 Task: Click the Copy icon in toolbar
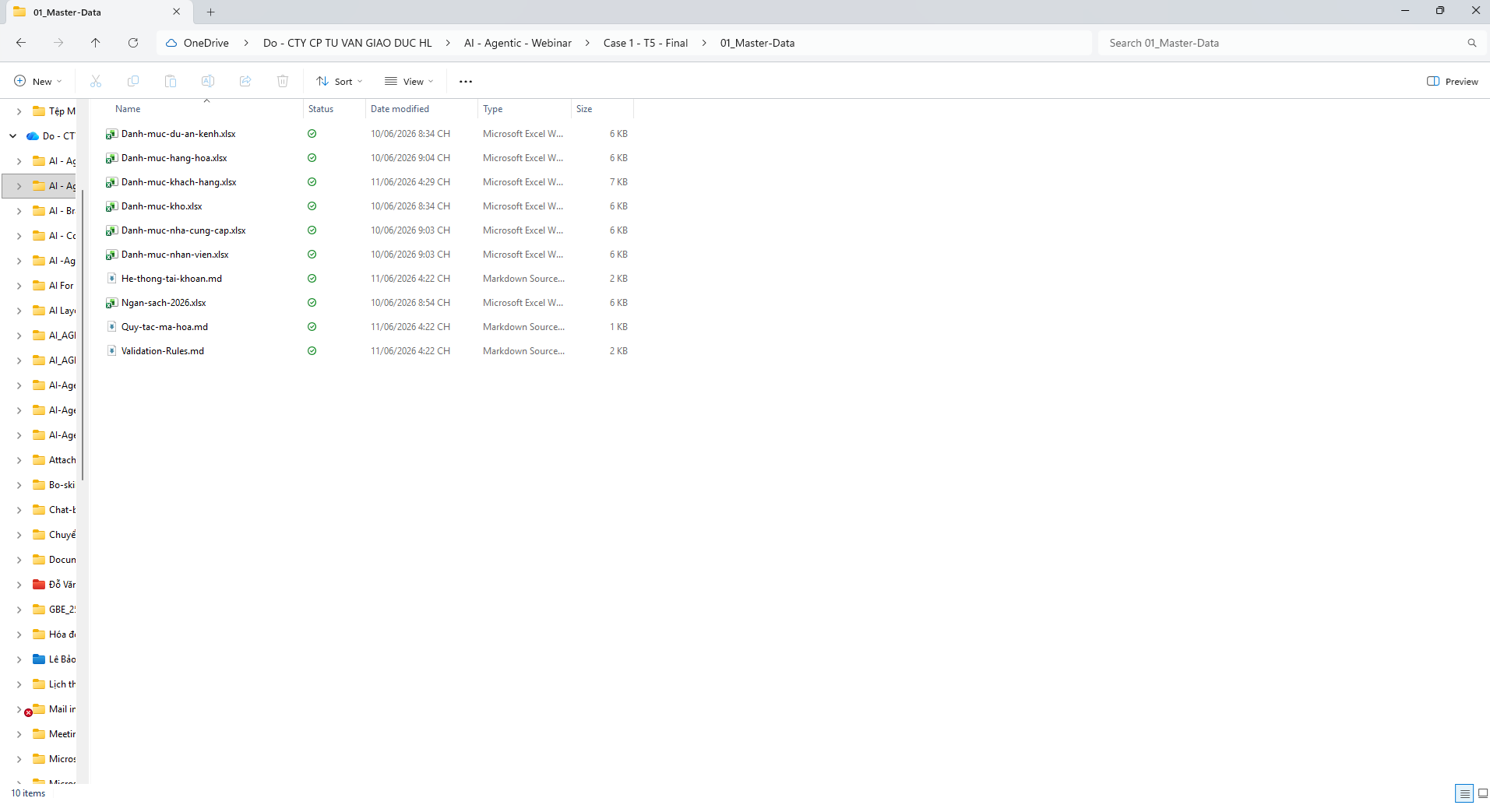(x=133, y=81)
